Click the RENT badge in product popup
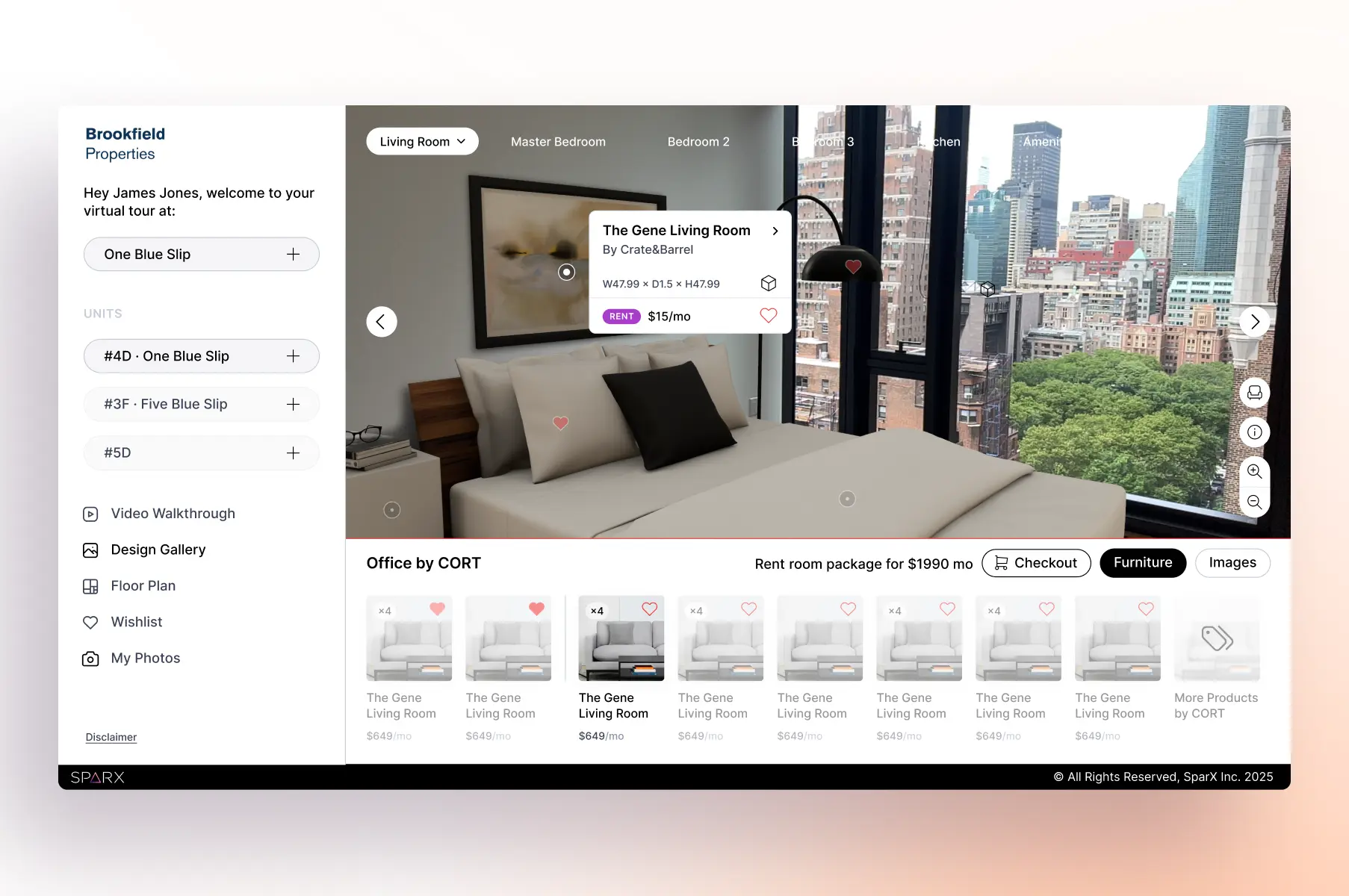 coord(621,317)
